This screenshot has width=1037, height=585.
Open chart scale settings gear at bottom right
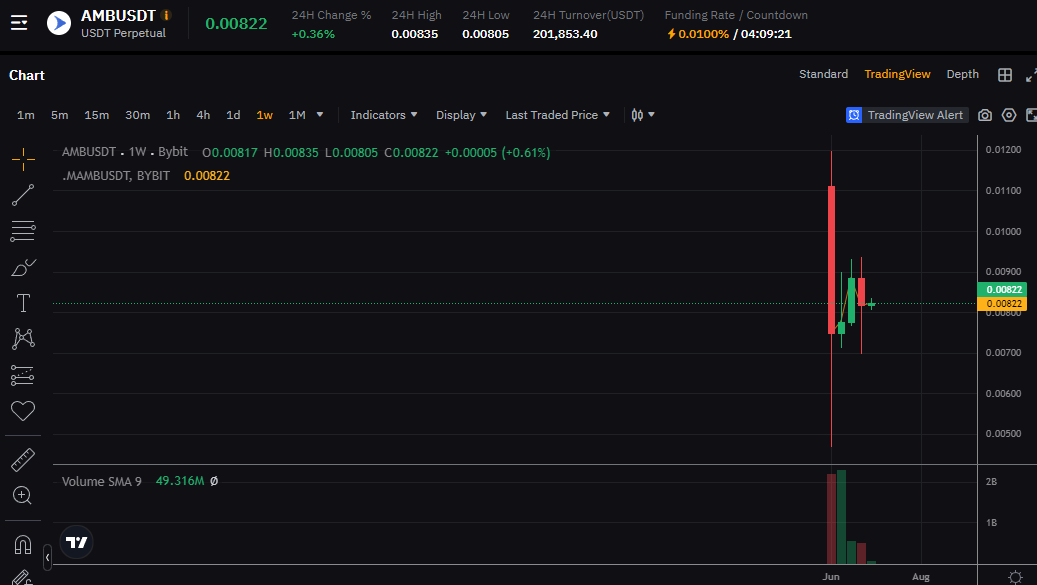pyautogui.click(x=1015, y=577)
